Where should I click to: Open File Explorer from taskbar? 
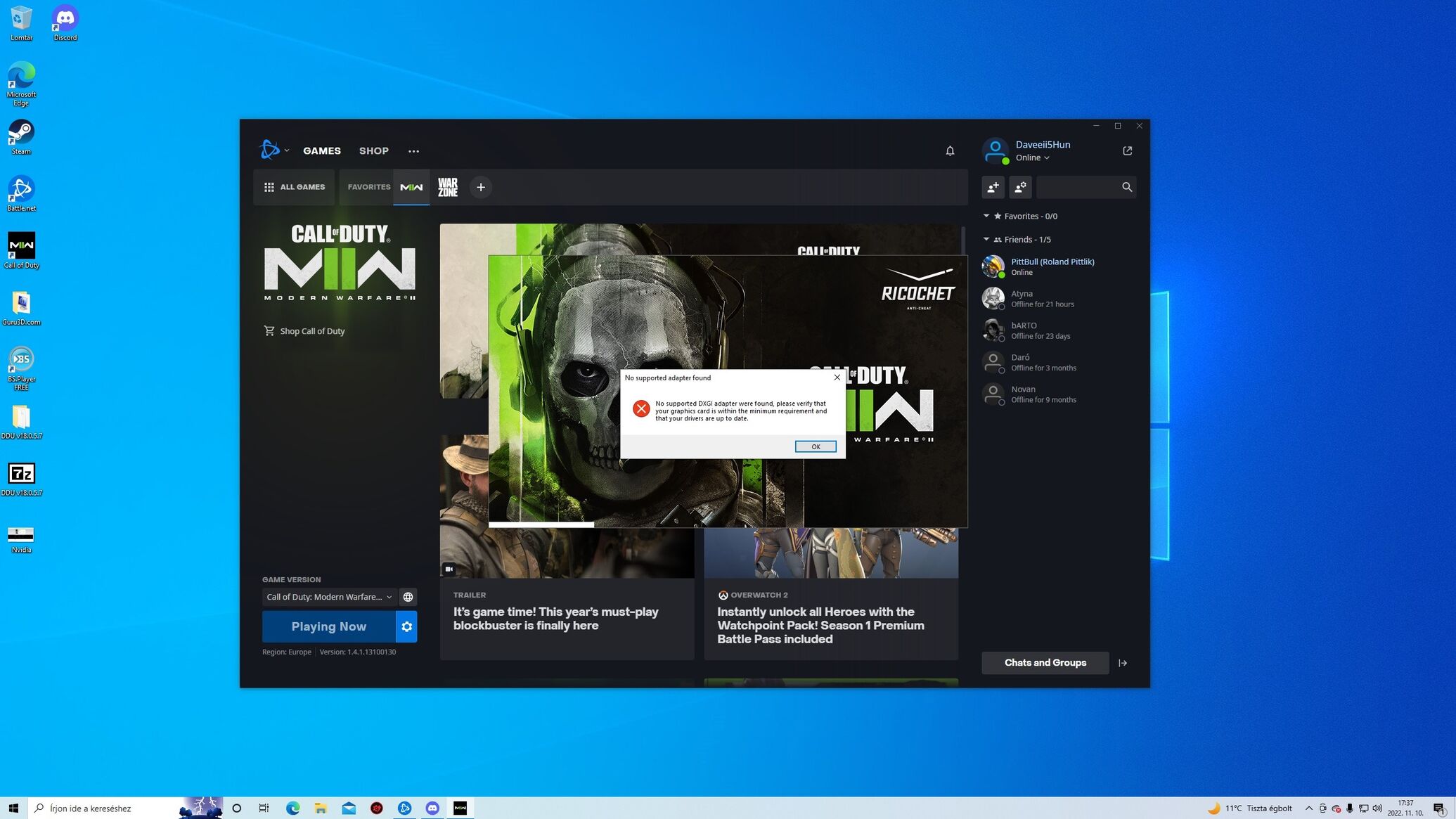click(x=321, y=808)
